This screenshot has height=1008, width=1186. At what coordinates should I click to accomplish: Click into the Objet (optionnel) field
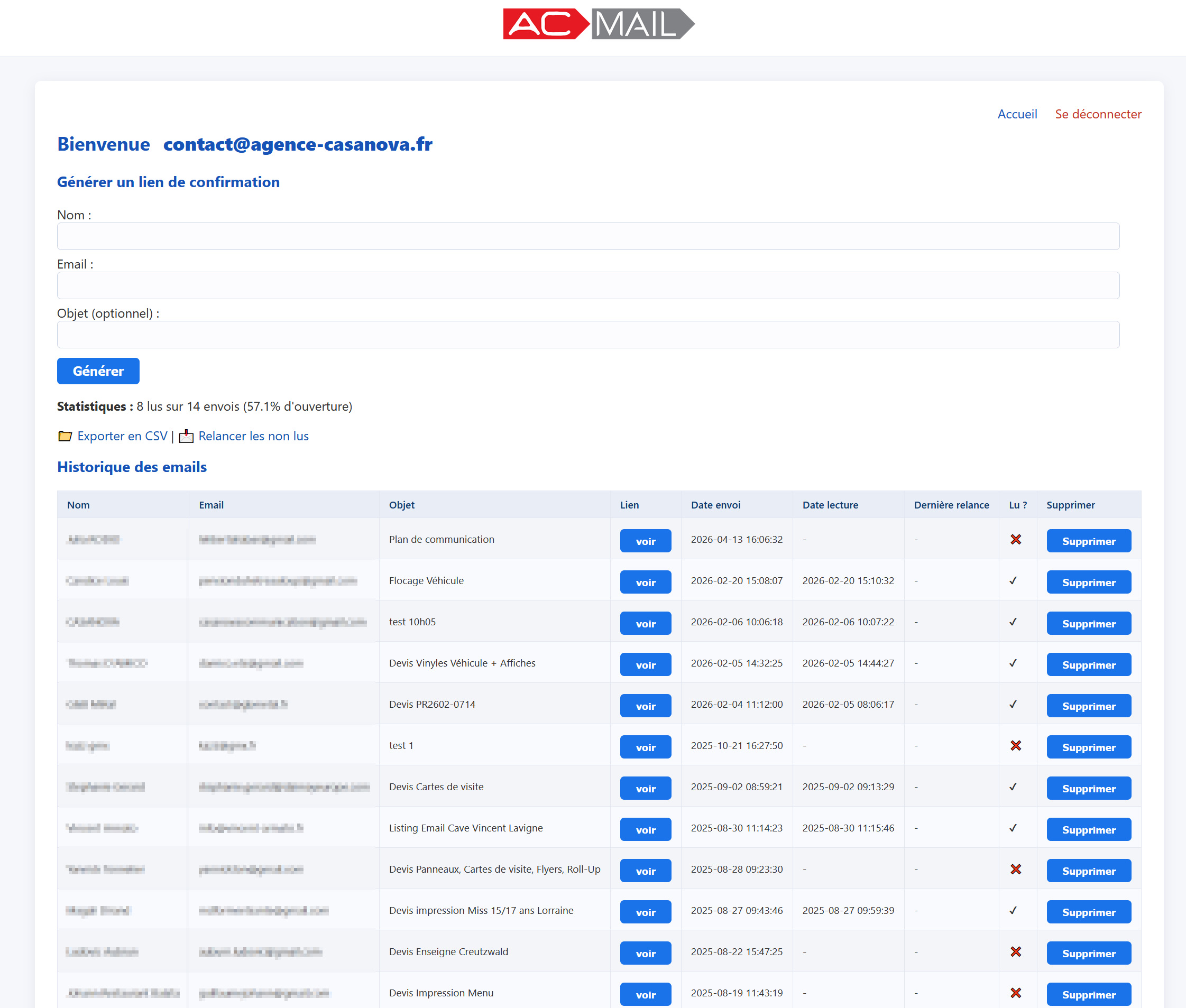[587, 334]
